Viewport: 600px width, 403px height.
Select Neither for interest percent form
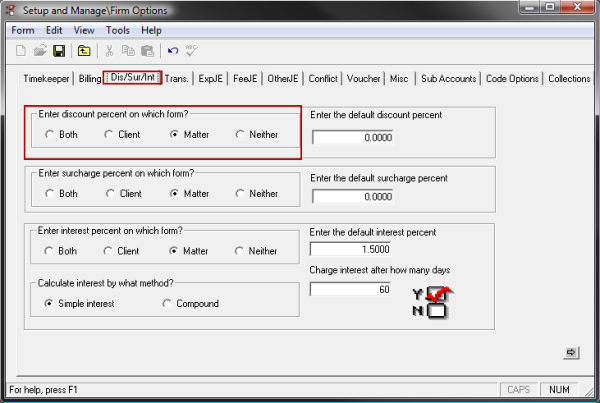point(240,251)
